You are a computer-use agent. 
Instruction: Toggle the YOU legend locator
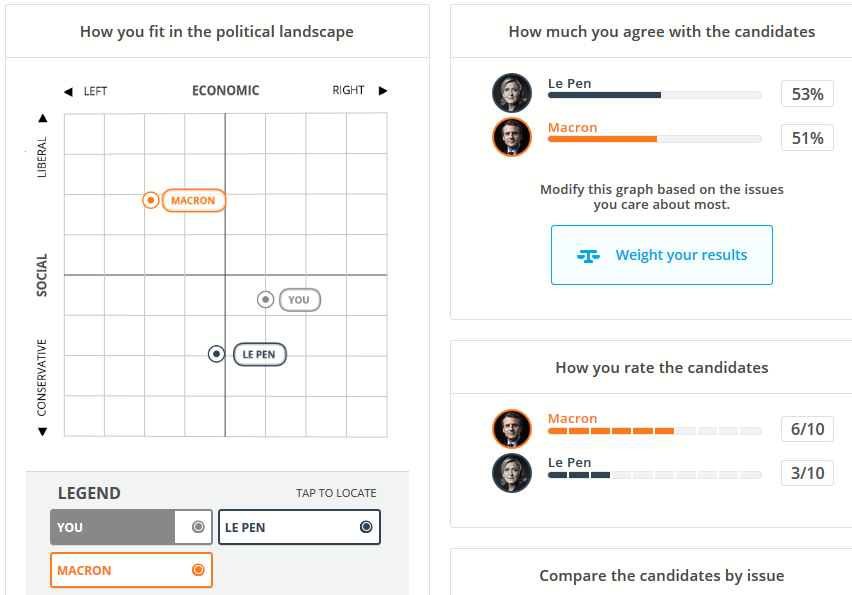pos(131,527)
